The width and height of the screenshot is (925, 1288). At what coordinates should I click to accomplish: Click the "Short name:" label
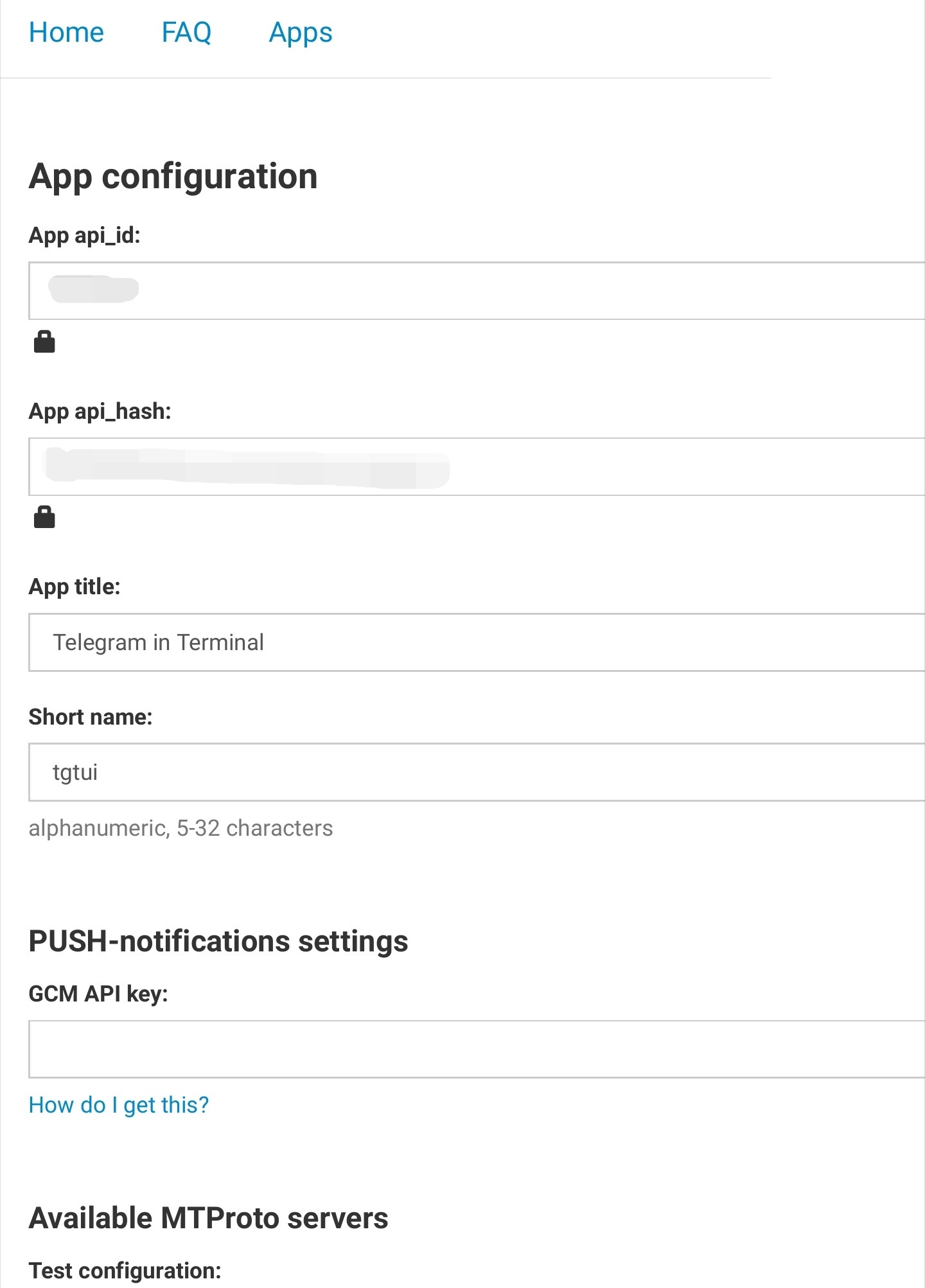click(x=91, y=717)
